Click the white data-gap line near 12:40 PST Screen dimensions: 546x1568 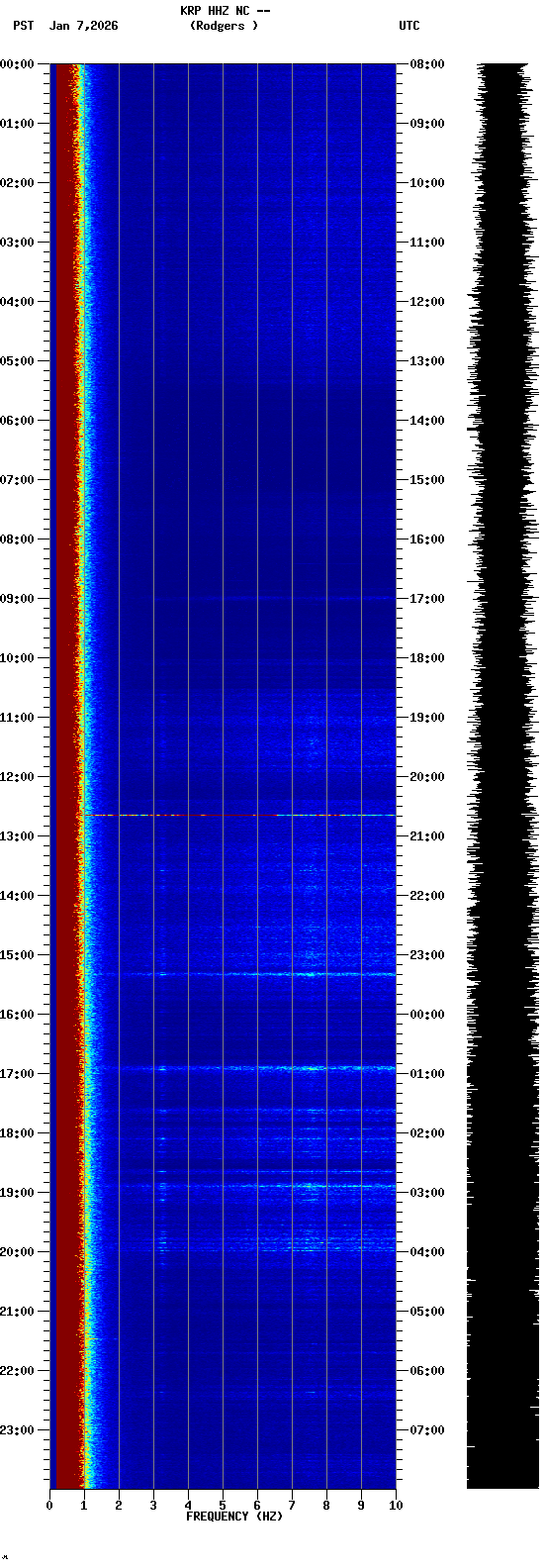coord(244,815)
